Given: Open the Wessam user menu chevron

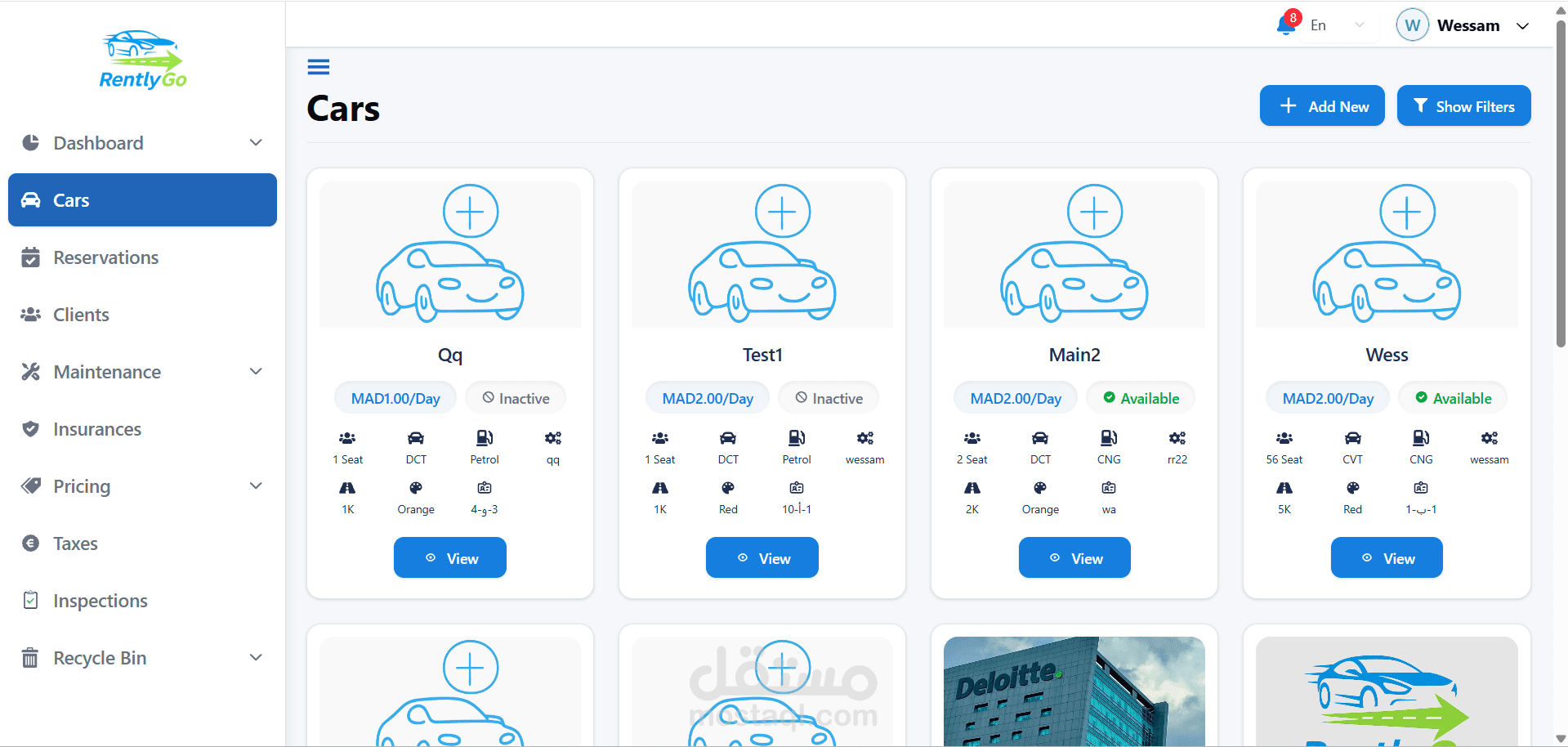Looking at the screenshot, I should (1523, 26).
